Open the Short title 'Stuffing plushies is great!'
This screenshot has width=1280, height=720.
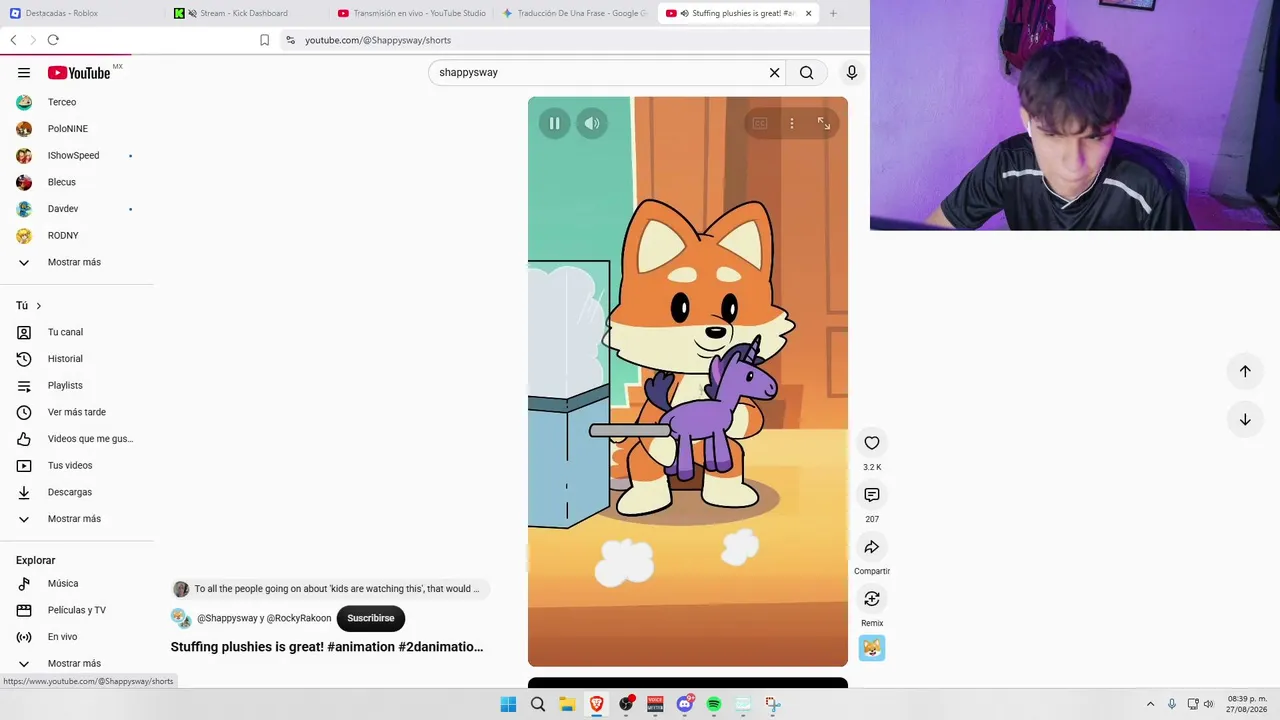click(327, 647)
